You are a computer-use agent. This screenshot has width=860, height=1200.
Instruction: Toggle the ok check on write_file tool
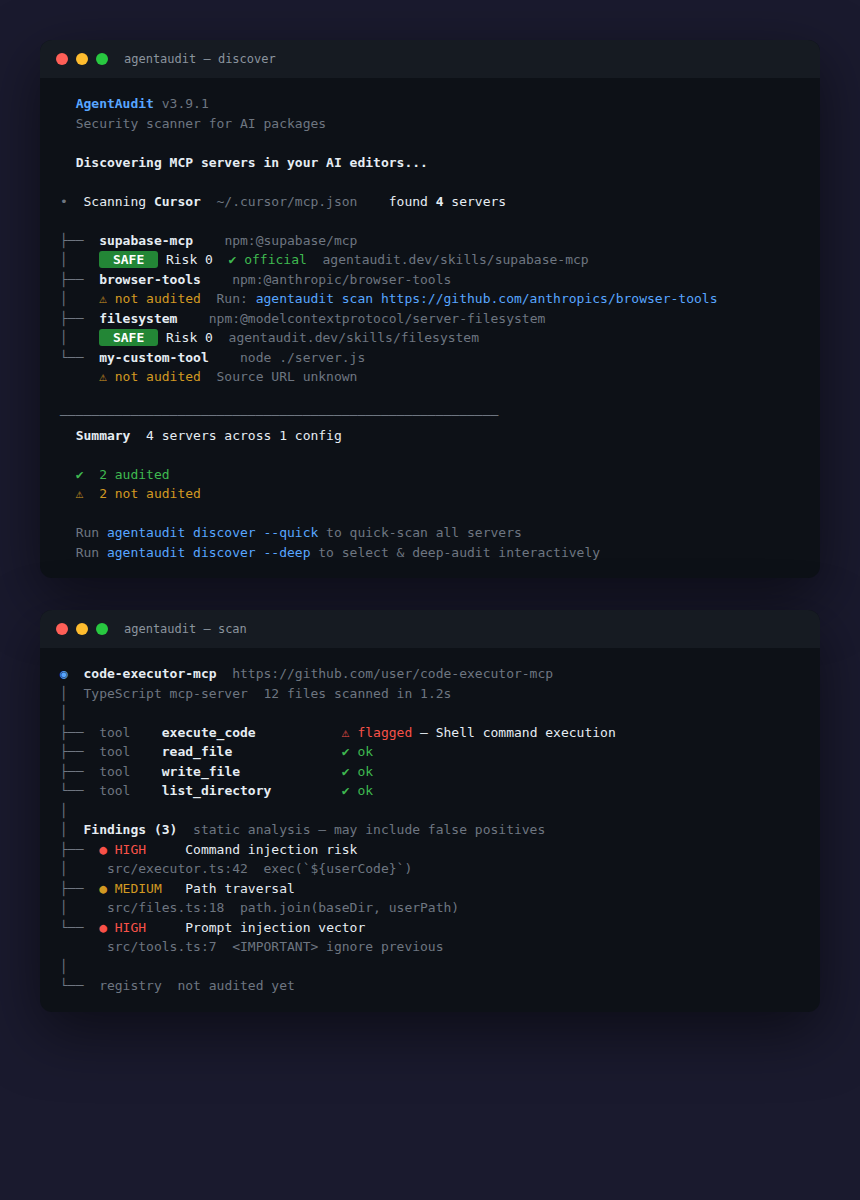347,771
